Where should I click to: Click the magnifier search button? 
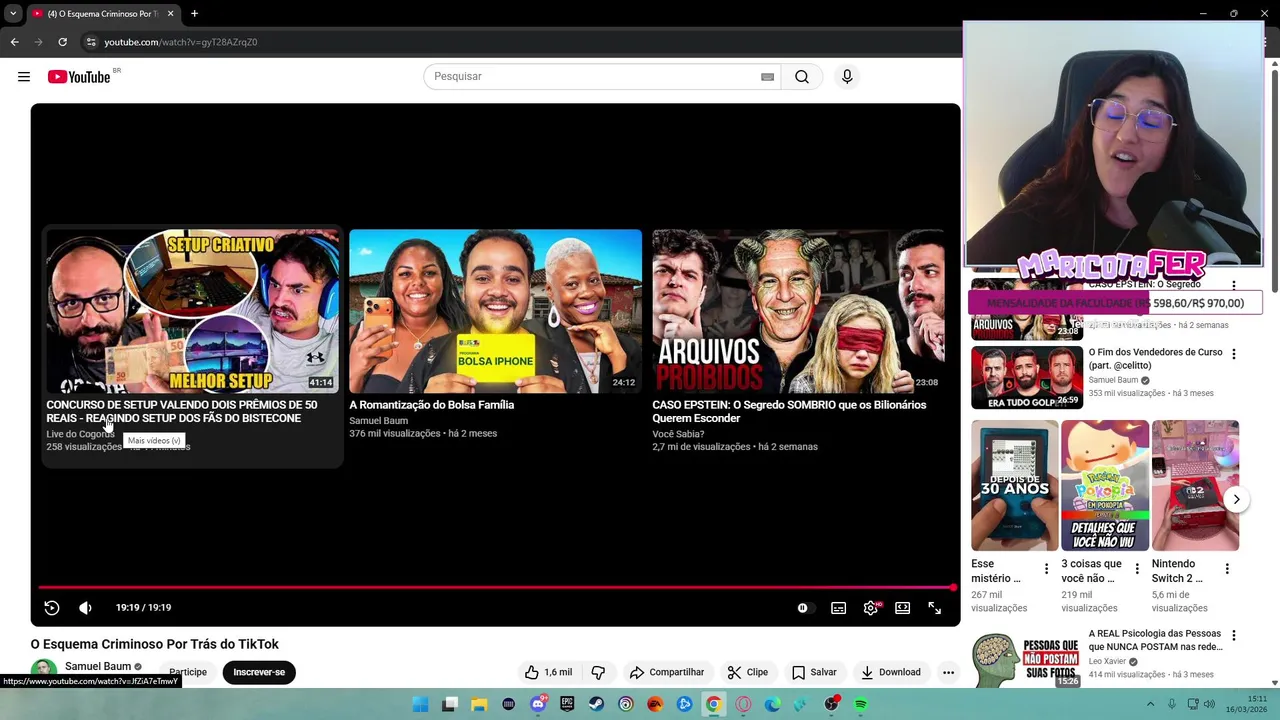[802, 77]
